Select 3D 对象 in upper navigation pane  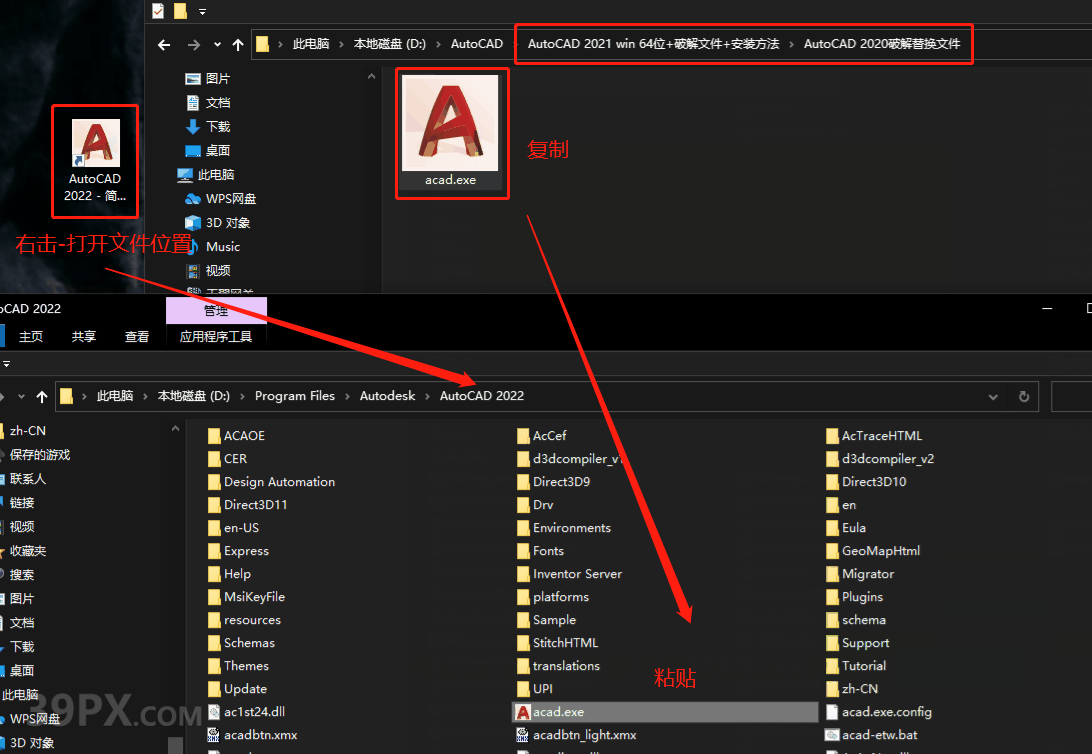point(217,223)
